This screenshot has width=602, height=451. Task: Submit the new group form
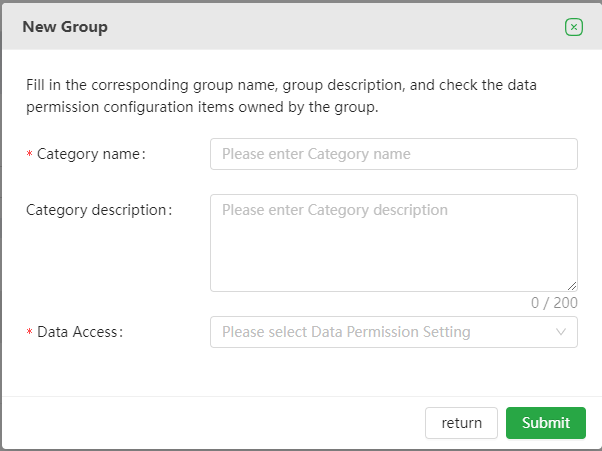(546, 423)
